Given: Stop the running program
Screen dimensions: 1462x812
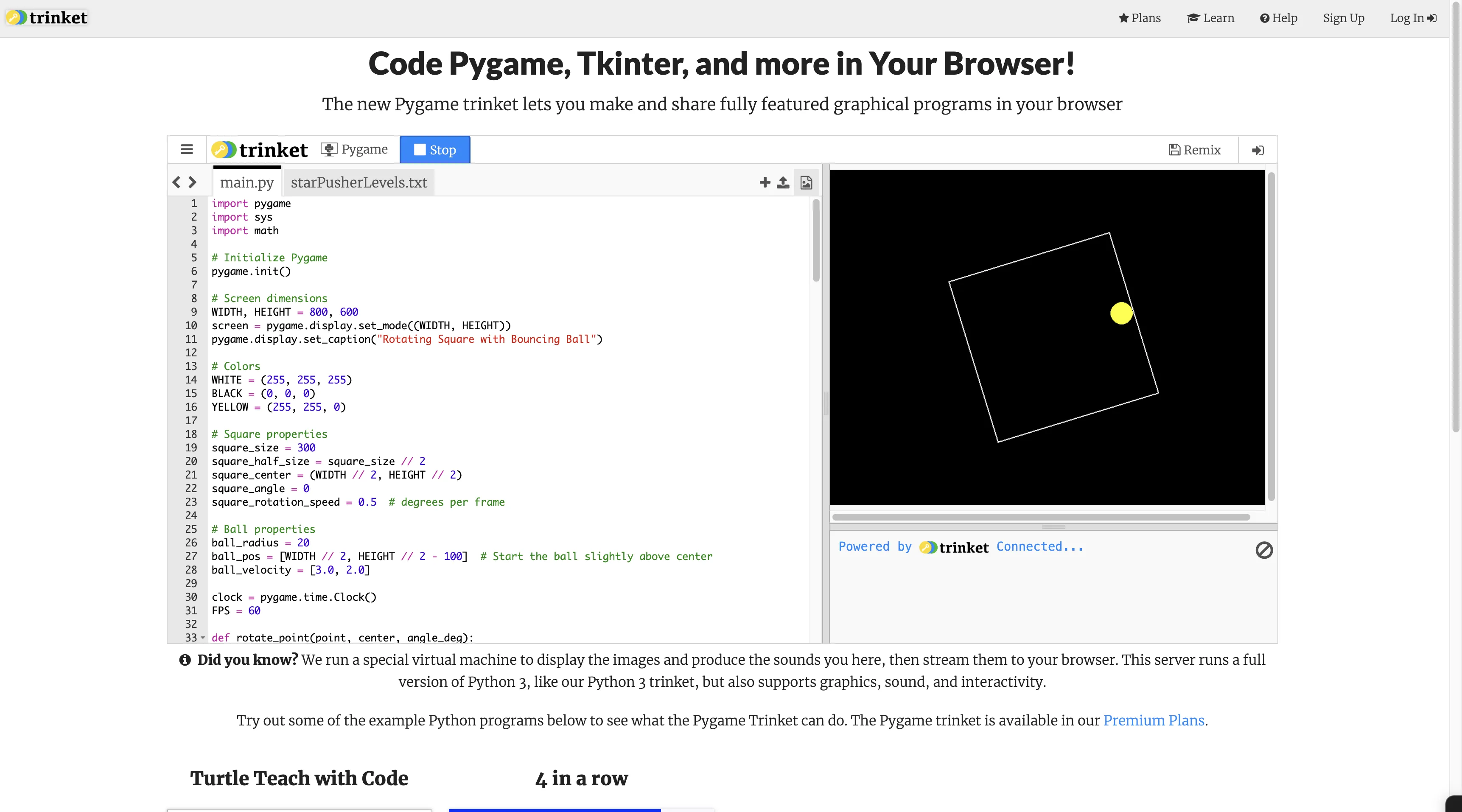Looking at the screenshot, I should pyautogui.click(x=435, y=150).
